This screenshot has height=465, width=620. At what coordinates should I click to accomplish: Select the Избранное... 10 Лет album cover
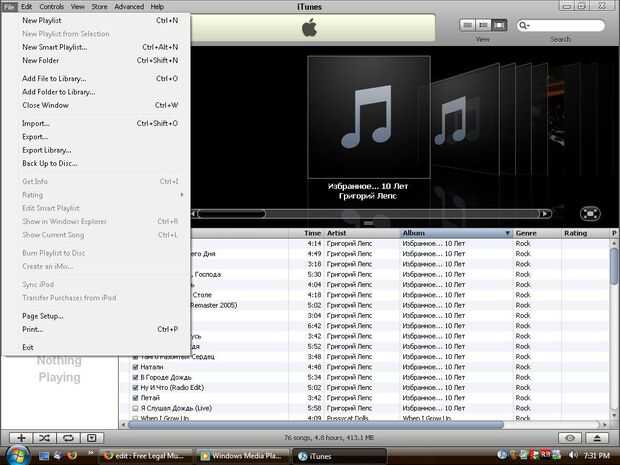click(x=369, y=117)
